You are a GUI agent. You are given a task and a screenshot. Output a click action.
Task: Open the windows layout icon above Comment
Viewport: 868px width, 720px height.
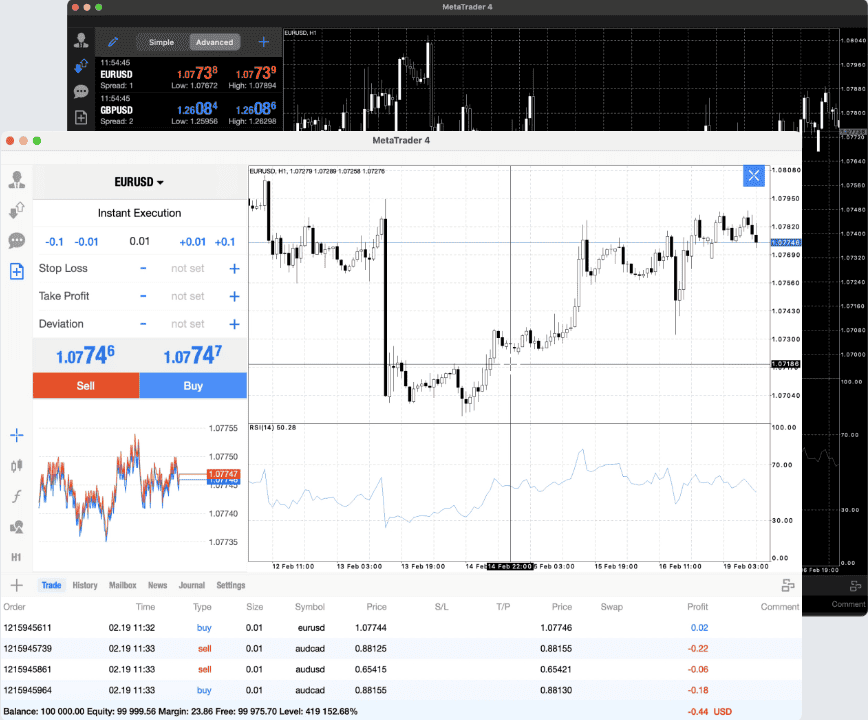coord(787,585)
